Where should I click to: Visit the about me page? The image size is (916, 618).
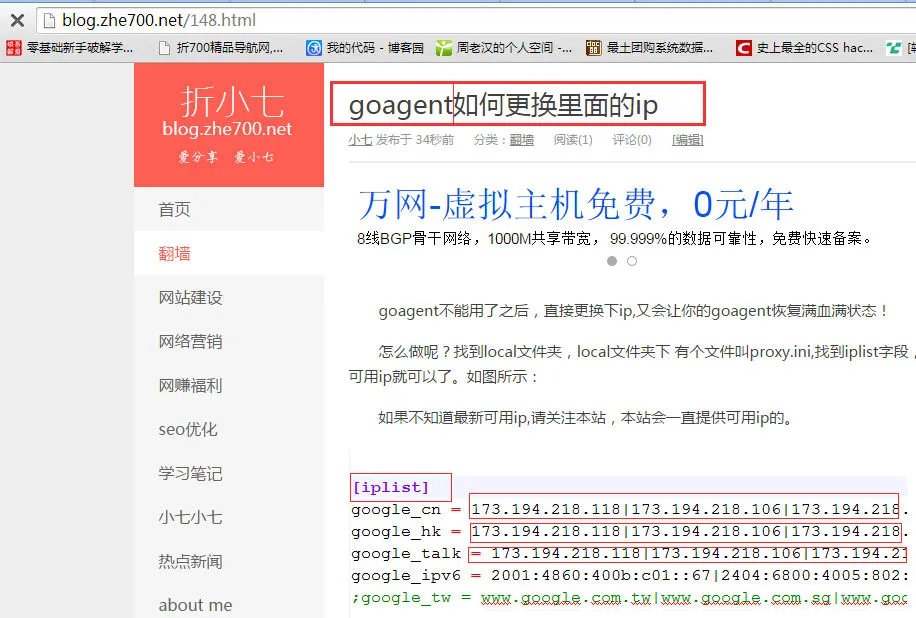coord(197,605)
